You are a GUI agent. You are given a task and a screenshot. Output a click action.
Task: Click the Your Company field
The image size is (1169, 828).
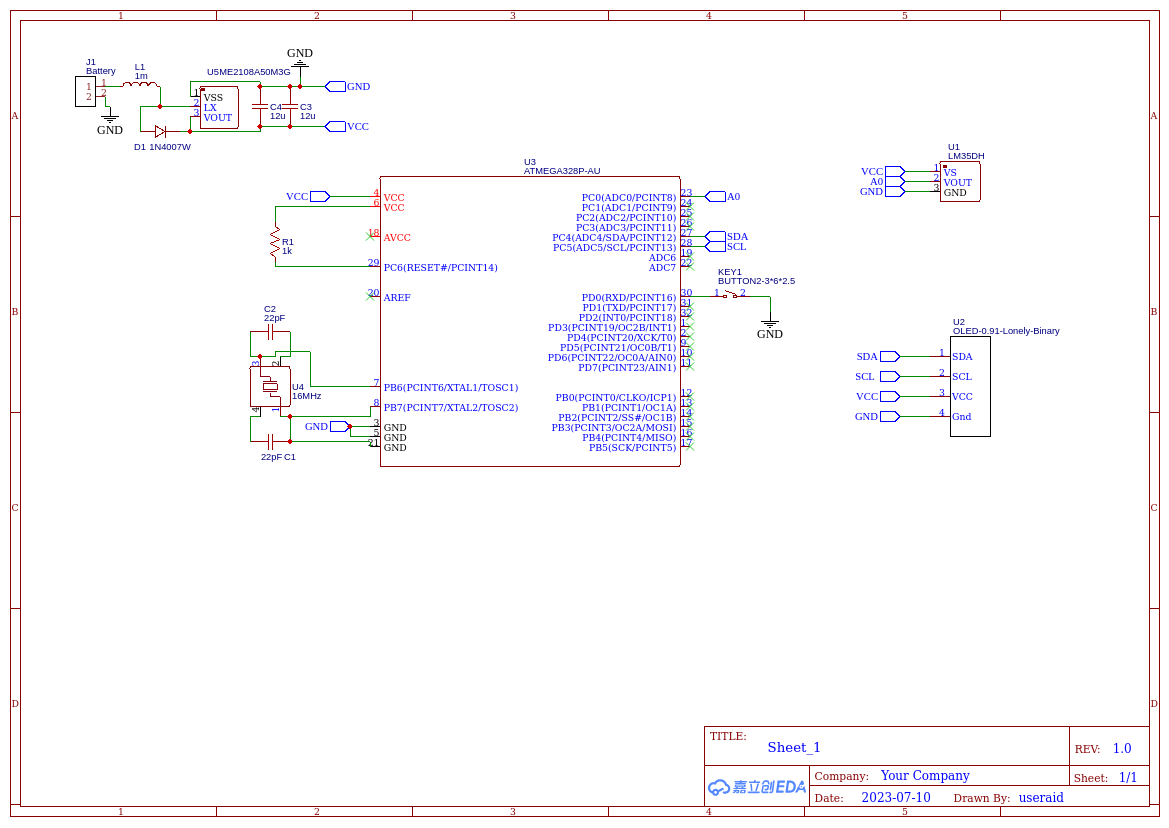925,776
